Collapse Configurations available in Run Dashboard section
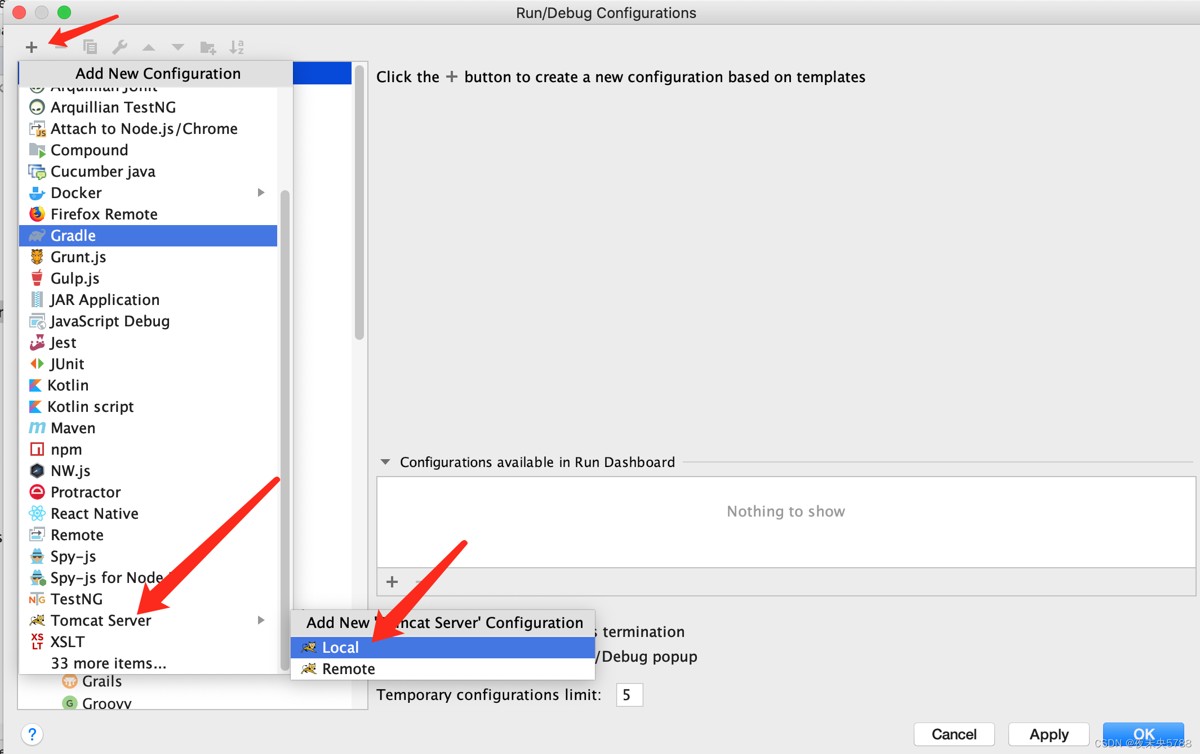This screenshot has height=754, width=1200. (385, 462)
